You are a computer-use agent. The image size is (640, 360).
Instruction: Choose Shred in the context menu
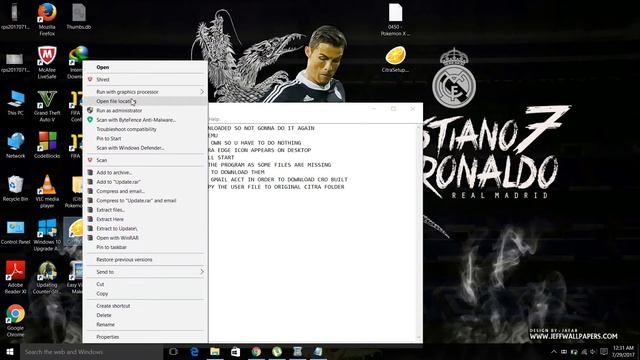[x=145, y=80]
